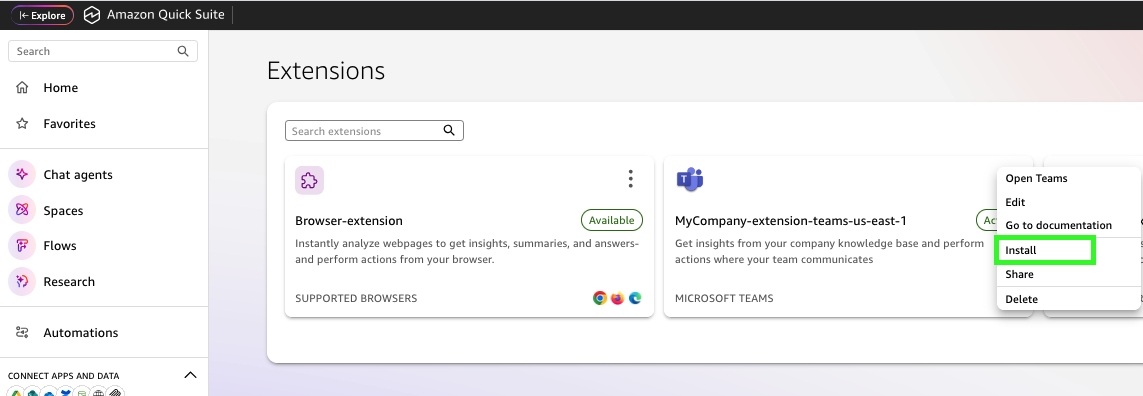Click the Research icon
This screenshot has width=1143, height=396.
(x=22, y=282)
